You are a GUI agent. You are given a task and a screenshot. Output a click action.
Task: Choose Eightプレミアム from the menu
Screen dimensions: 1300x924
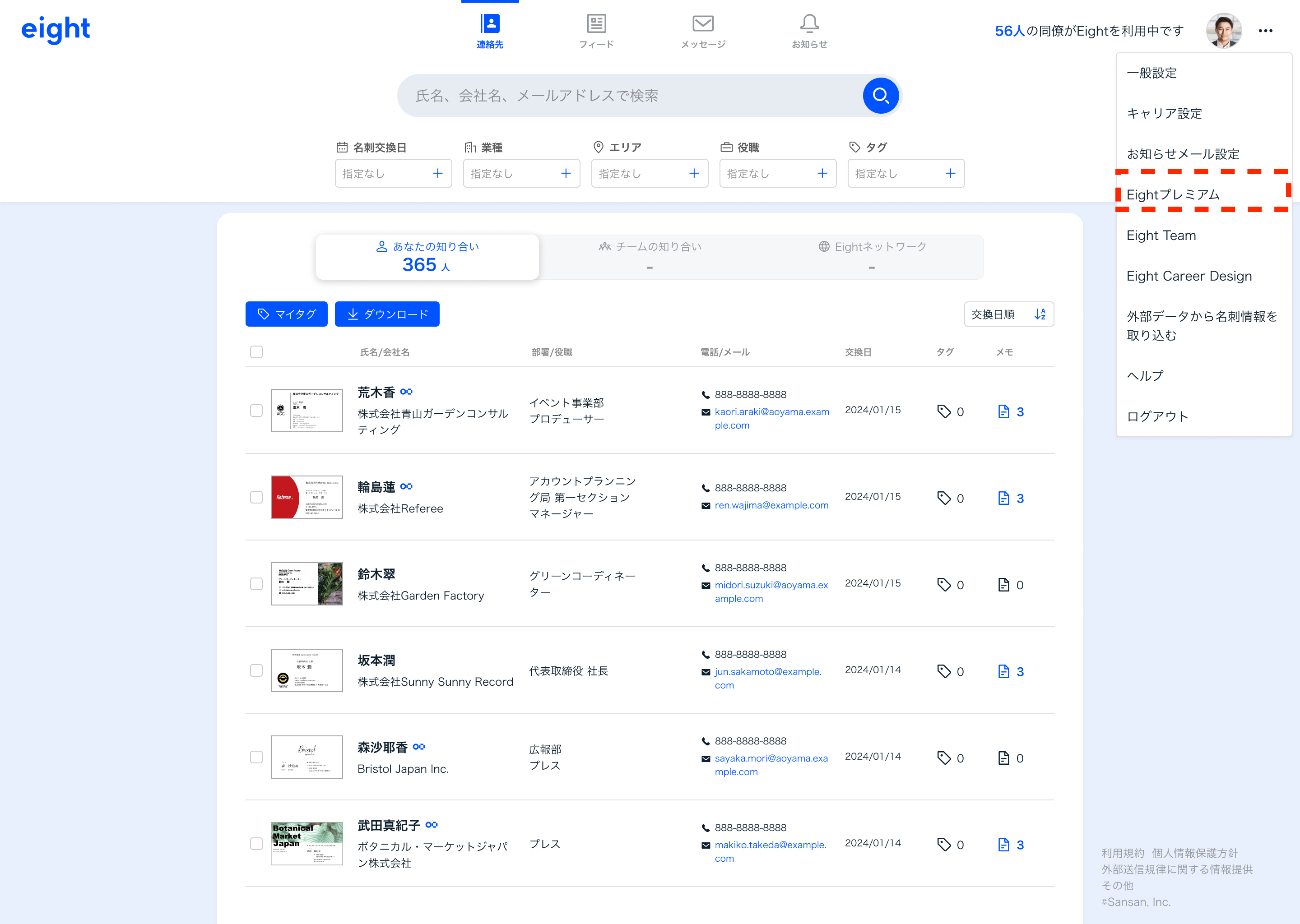click(x=1173, y=195)
